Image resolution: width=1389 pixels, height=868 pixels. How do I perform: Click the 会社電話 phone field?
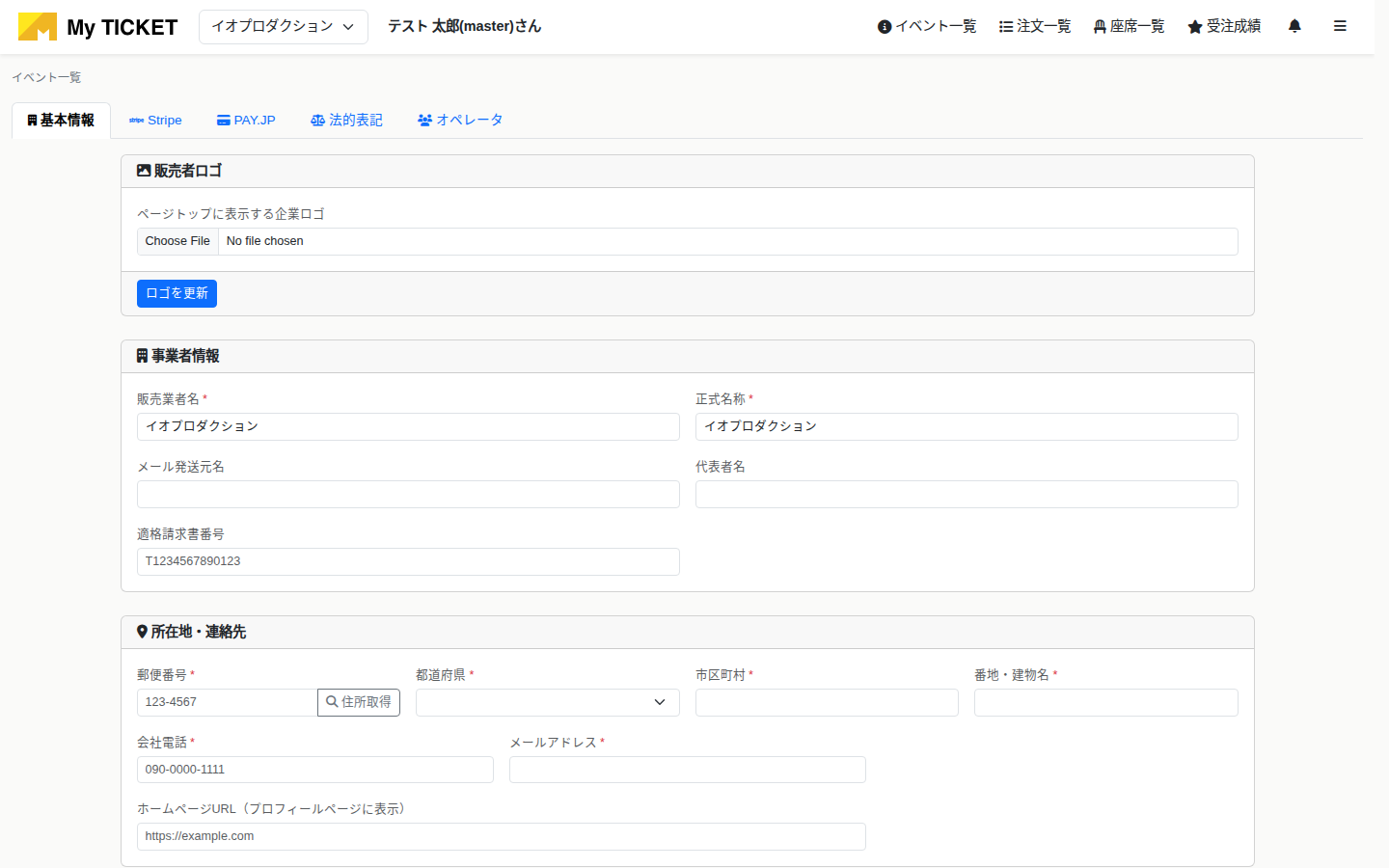click(315, 770)
